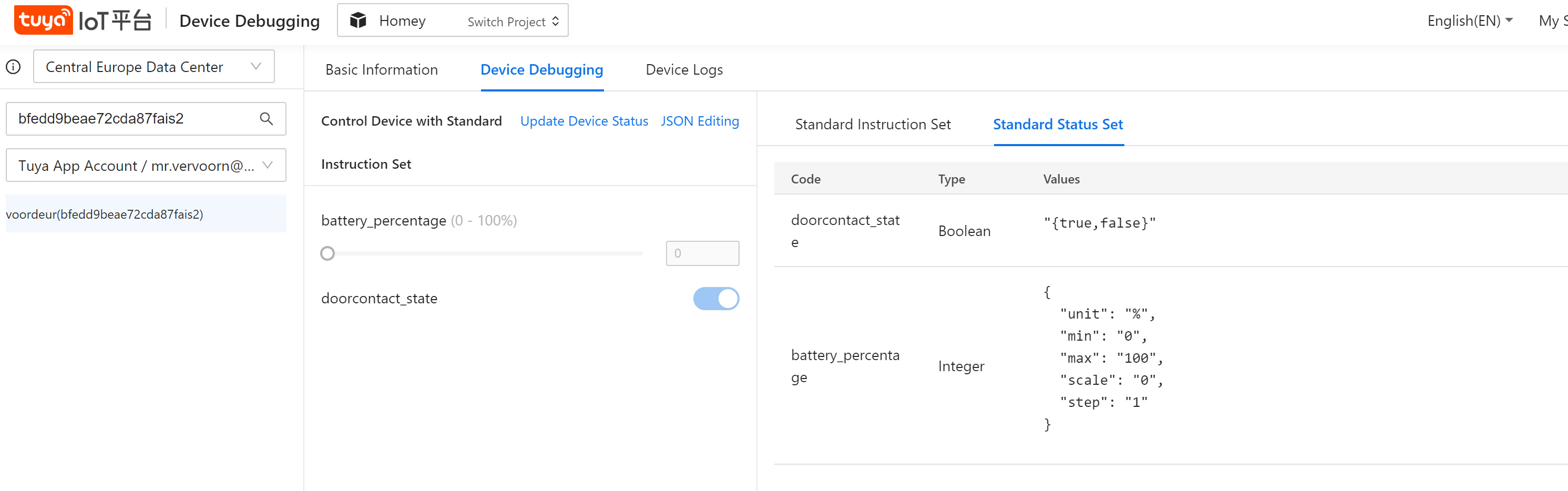The height and width of the screenshot is (491, 1568).
Task: Open the Device Logs tab
Action: (x=684, y=70)
